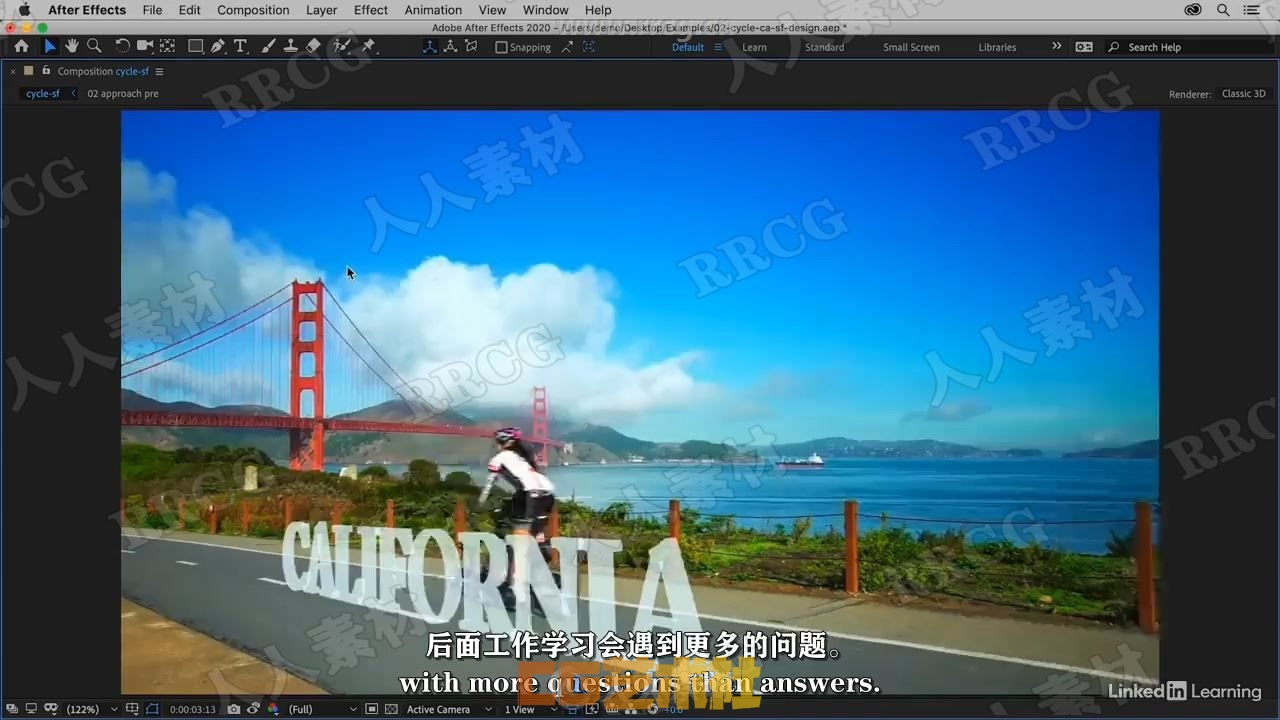Click the Home icon in the toolbar
The height and width of the screenshot is (720, 1280).
pos(21,46)
